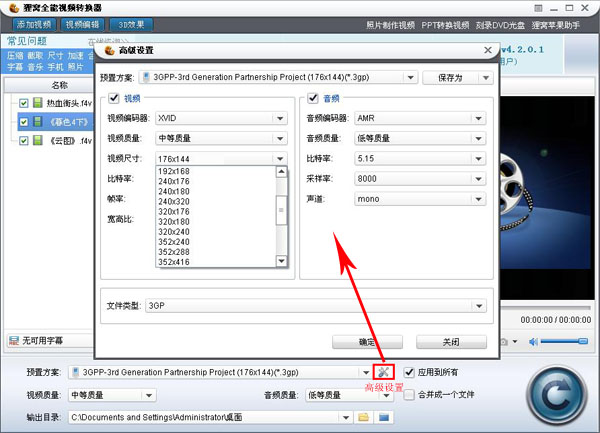Uncheck 应用到所有 checkbox
The height and width of the screenshot is (433, 600).
pos(409,372)
